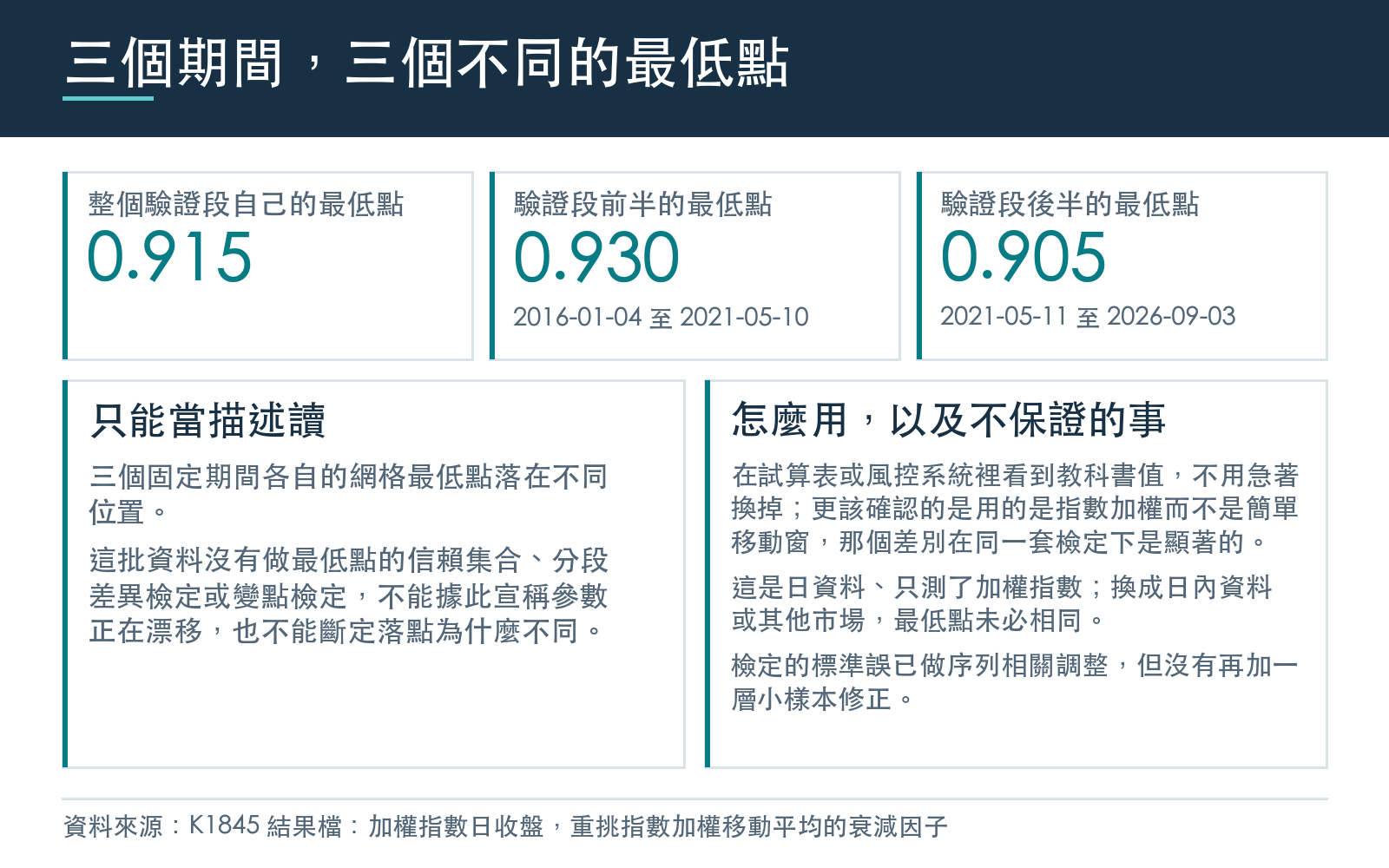1389x868 pixels.
Task: Select date range 2016-01-04 至 2021-05-10
Action: point(661,317)
